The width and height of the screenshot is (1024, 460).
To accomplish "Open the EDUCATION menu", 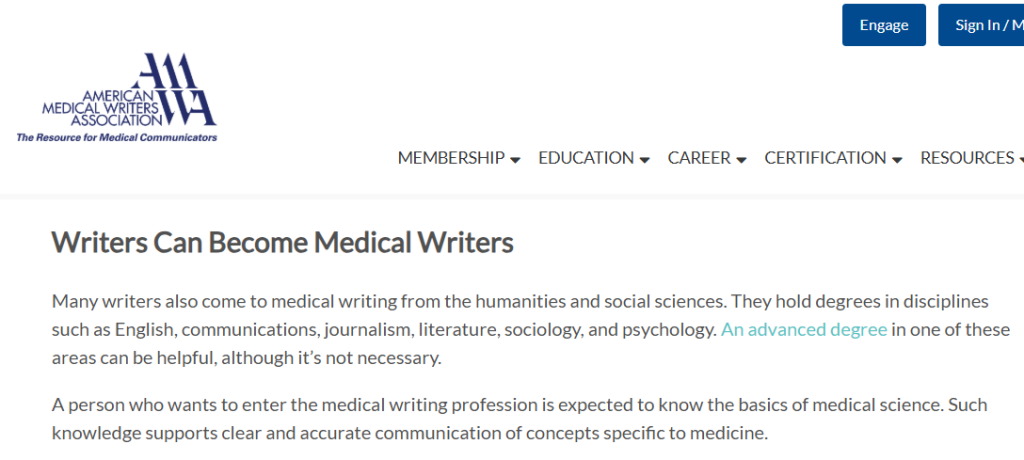I will click(585, 158).
